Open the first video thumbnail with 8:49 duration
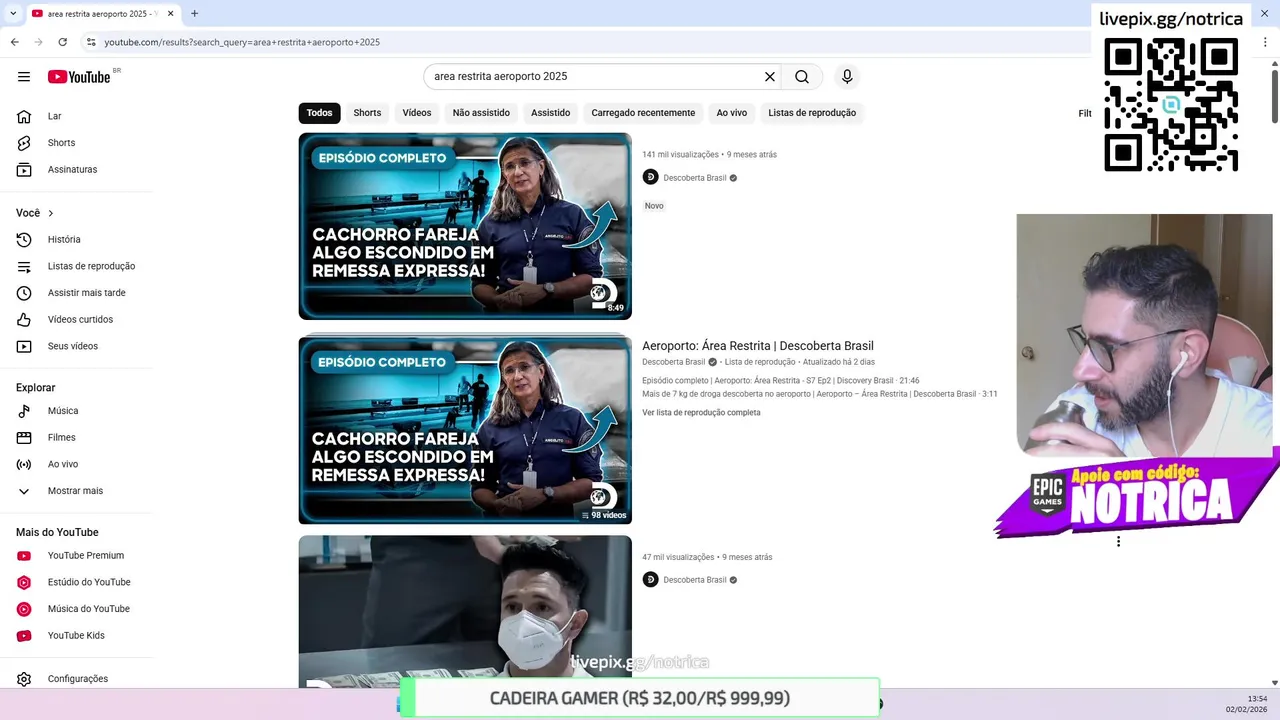 pos(465,226)
